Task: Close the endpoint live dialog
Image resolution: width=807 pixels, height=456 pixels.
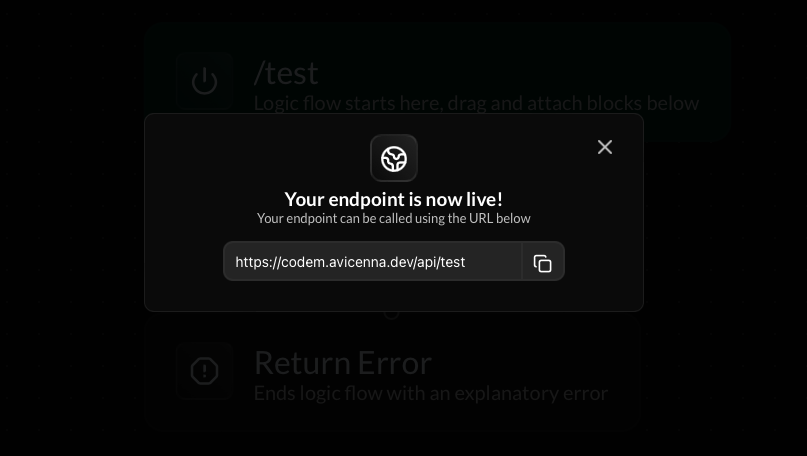Action: click(605, 147)
